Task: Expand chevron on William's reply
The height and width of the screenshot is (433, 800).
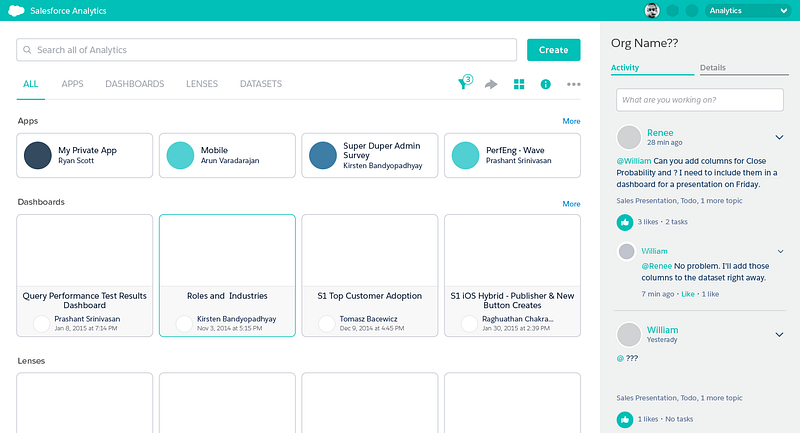Action: [x=780, y=251]
